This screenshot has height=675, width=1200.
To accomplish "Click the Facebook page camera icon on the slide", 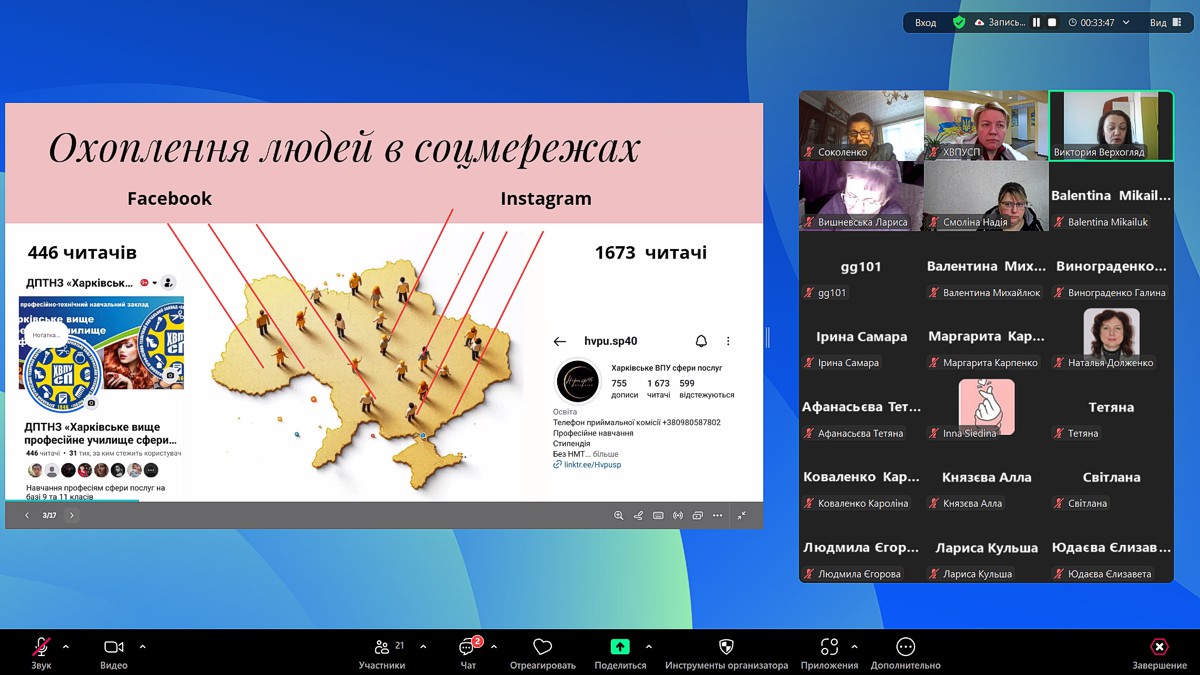I will pyautogui.click(x=92, y=403).
